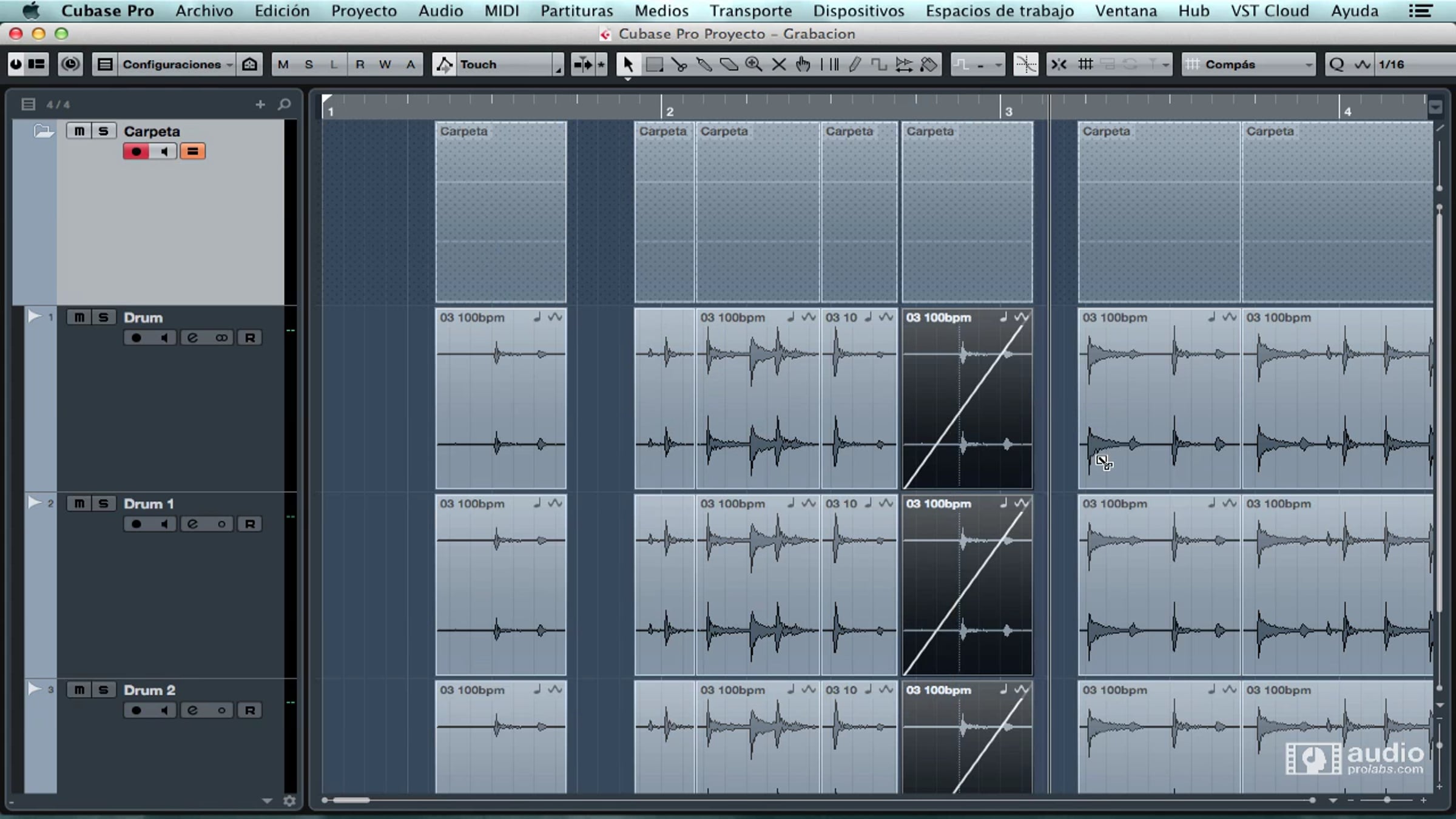
Task: Solo the Drum 2 track
Action: (x=103, y=690)
